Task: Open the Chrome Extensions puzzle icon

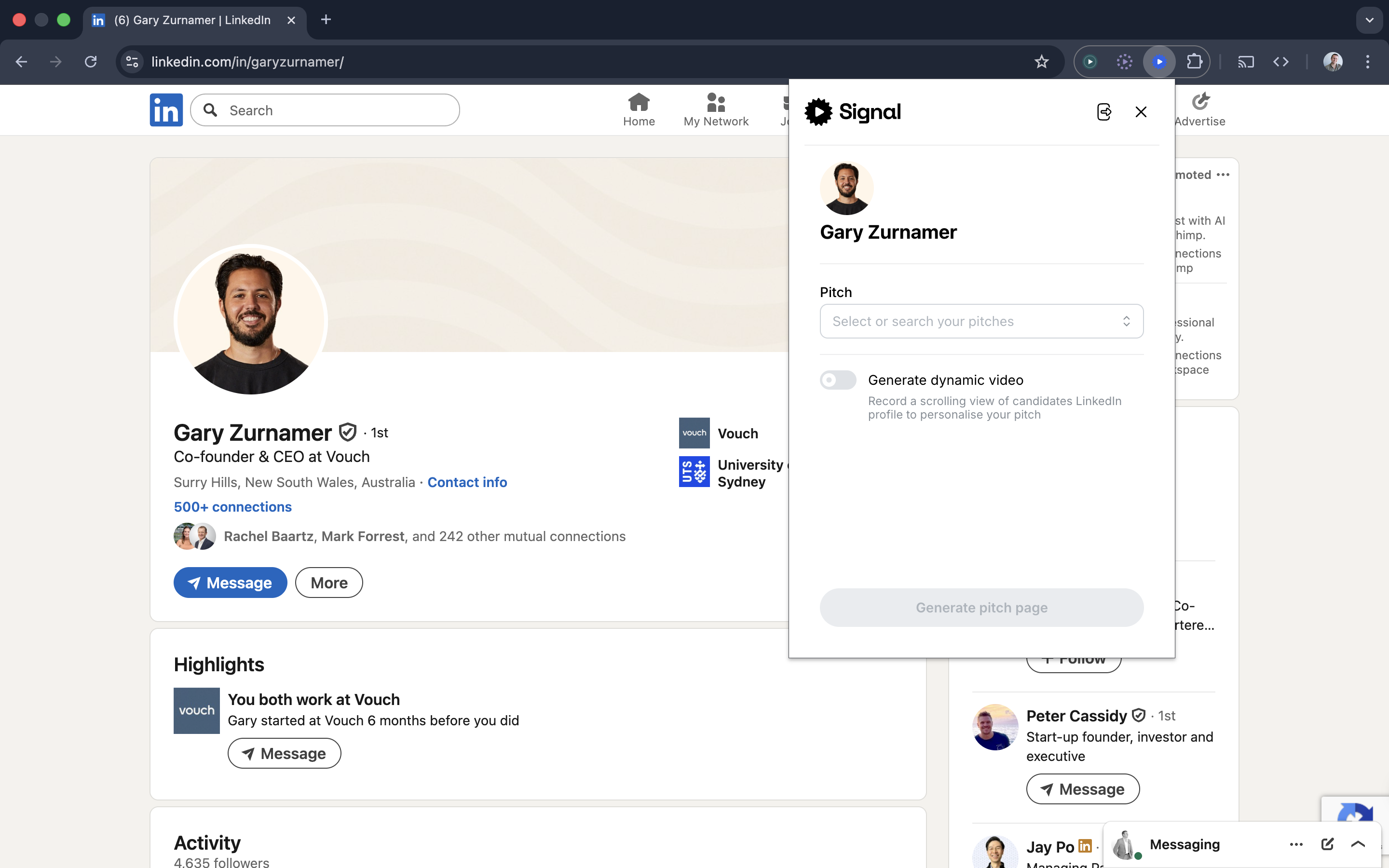Action: pyautogui.click(x=1194, y=61)
